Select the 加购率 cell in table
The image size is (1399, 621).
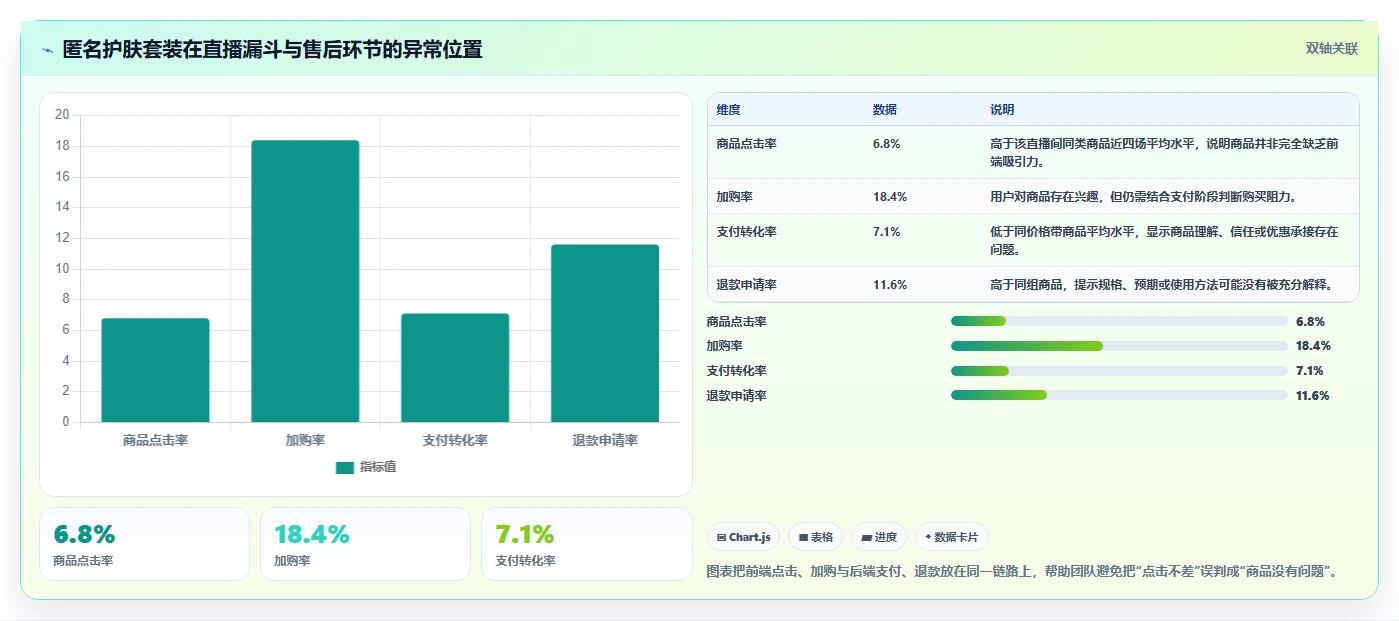pos(735,197)
